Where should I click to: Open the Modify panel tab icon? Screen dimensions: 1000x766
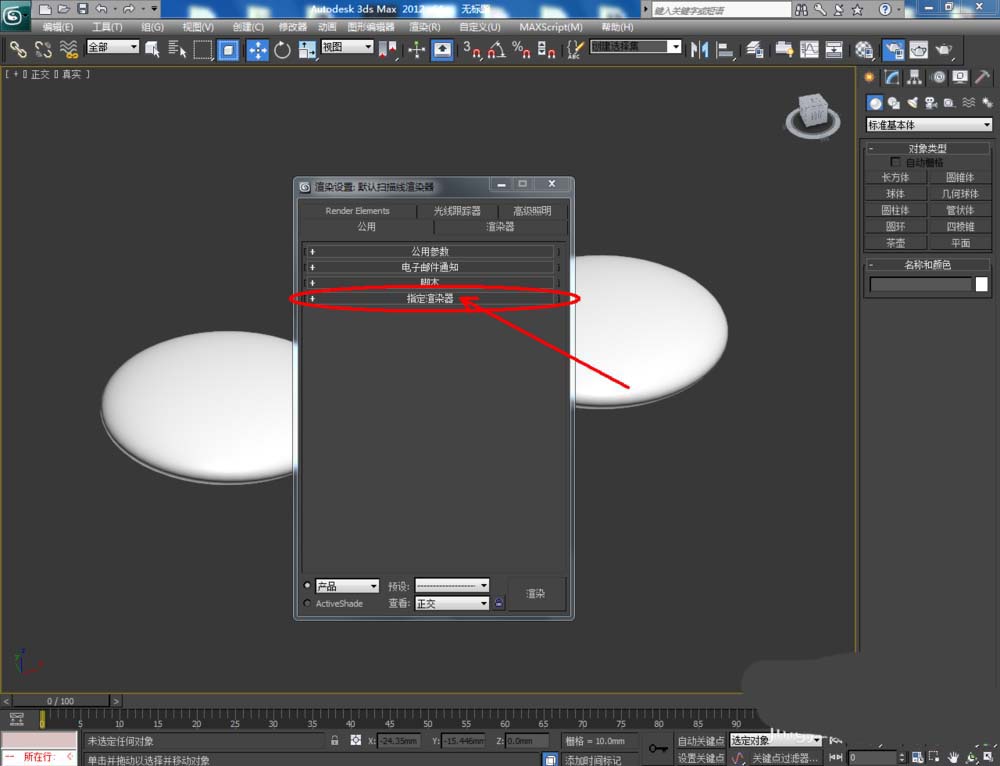(x=892, y=78)
